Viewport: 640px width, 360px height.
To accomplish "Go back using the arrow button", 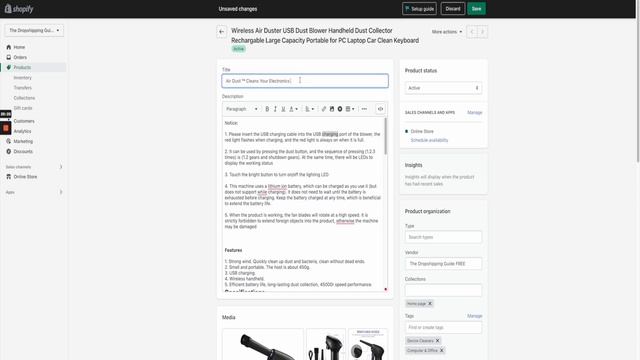I will (x=222, y=31).
